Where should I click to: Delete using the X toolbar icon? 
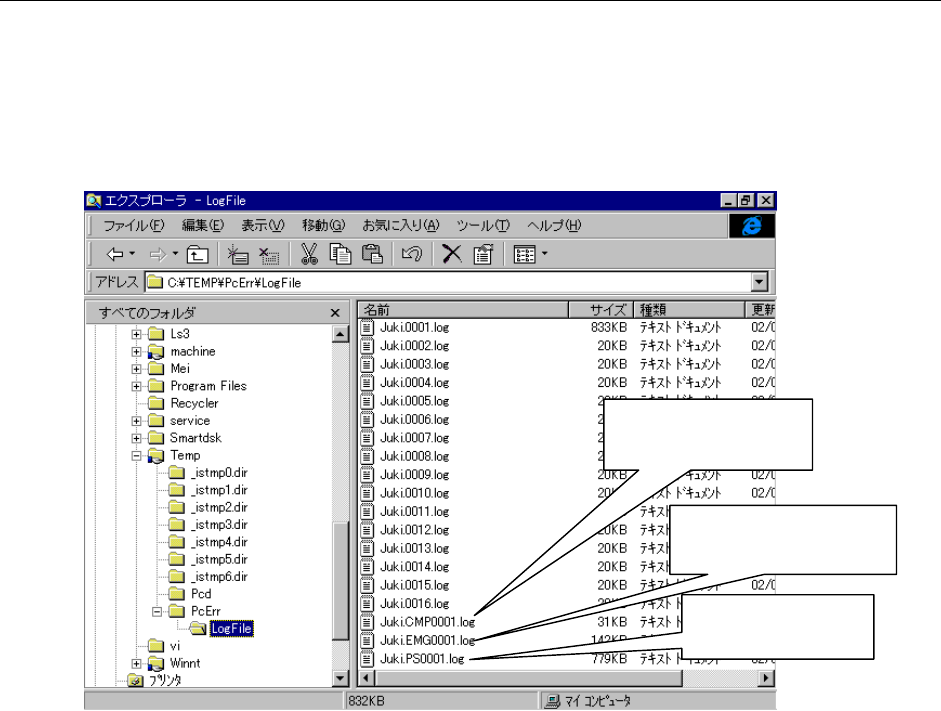coord(452,254)
